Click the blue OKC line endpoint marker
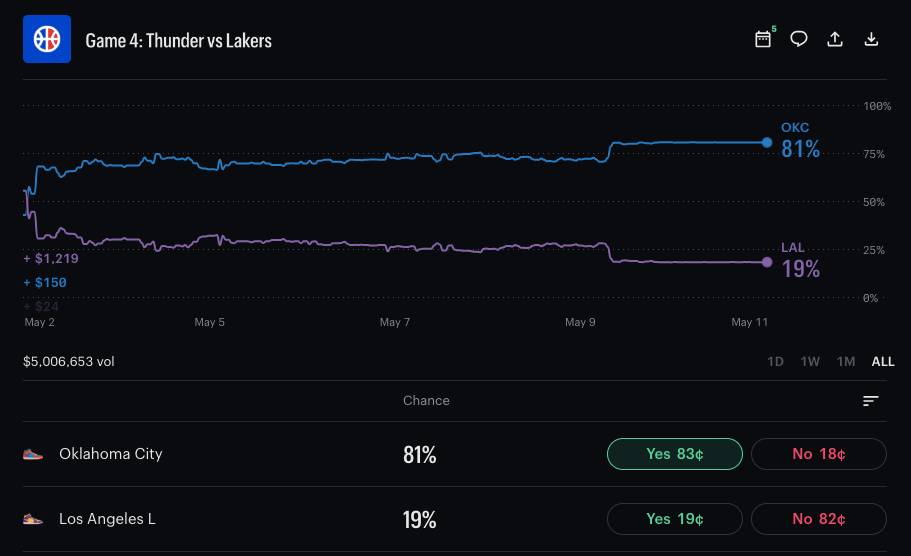The width and height of the screenshot is (911, 556). click(x=767, y=142)
